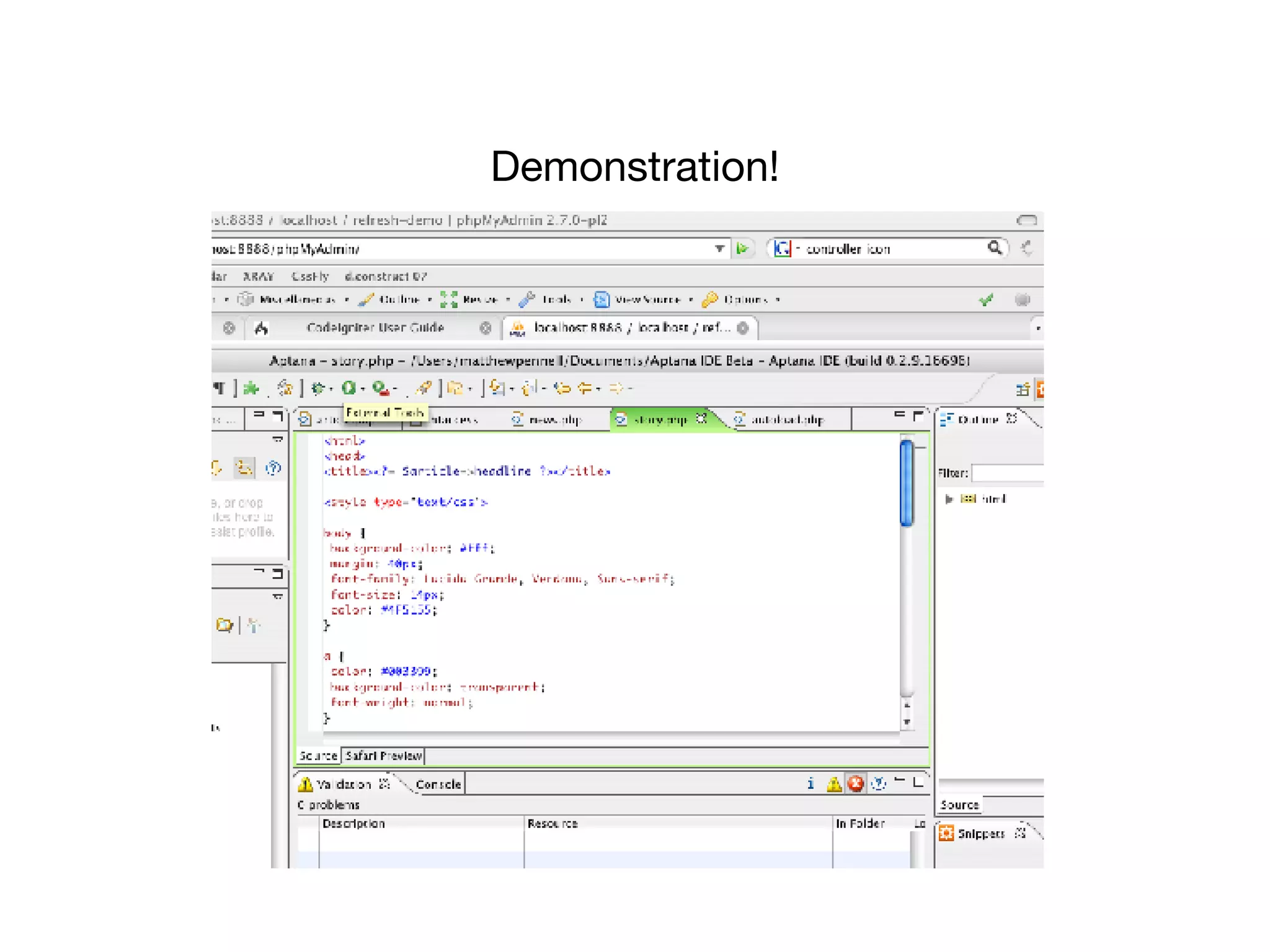Click the blue help icon in the left panel

click(x=273, y=468)
